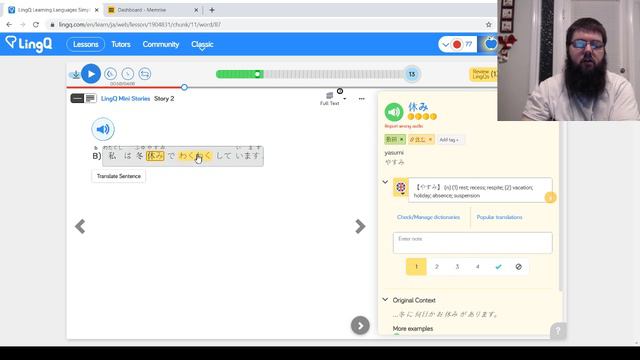
Task: Close the Memrise browser tab
Action: pyautogui.click(x=196, y=10)
